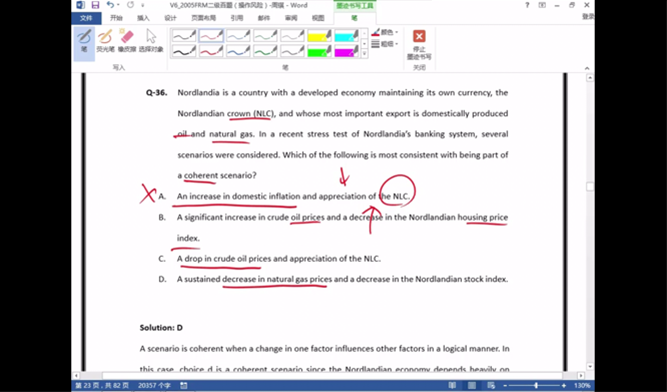Screen dimensions: 667x392
Task: Undo the last action in quick access toolbar
Action: (x=111, y=5)
